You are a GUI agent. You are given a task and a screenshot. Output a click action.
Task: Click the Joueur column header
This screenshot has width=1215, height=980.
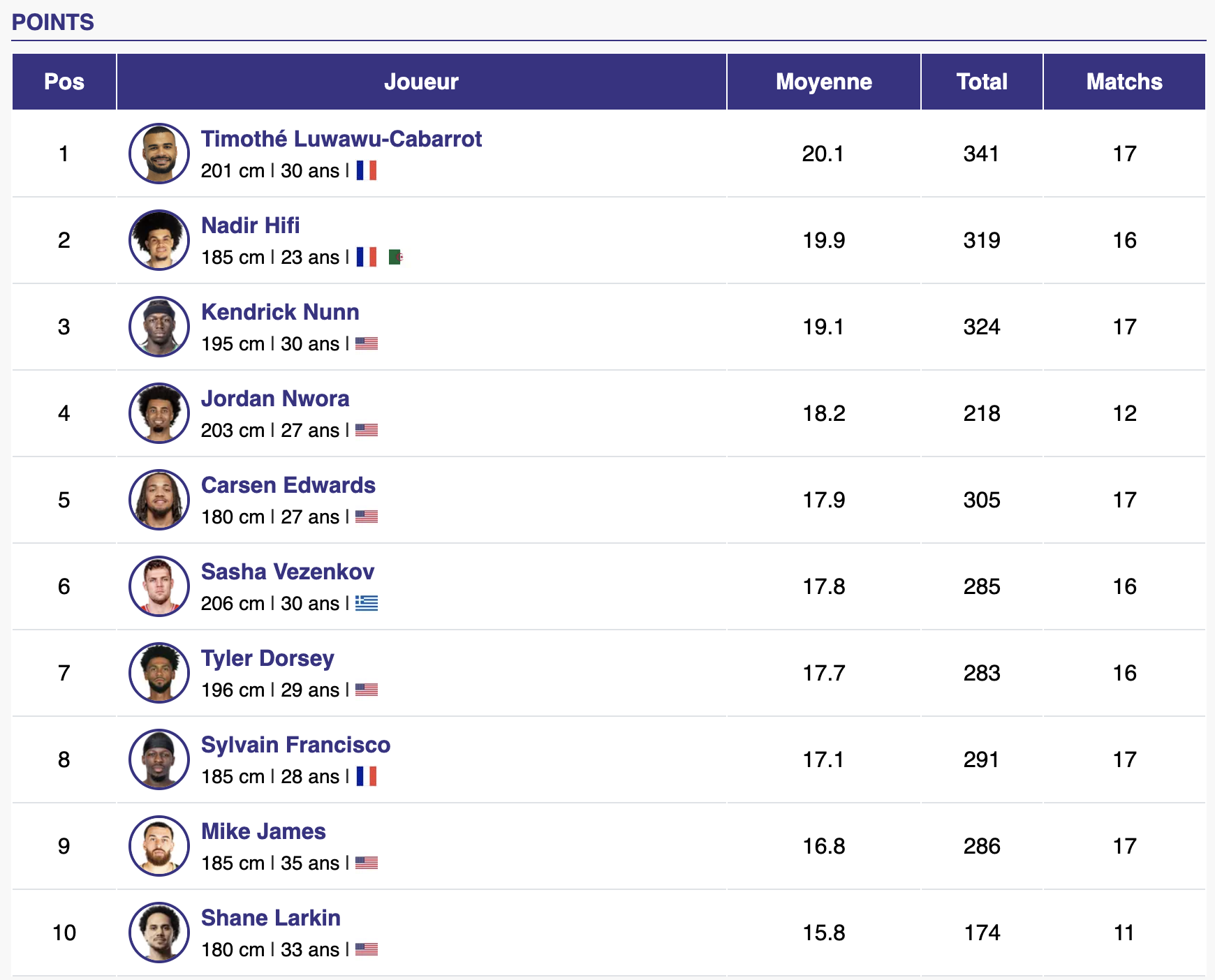point(421,82)
